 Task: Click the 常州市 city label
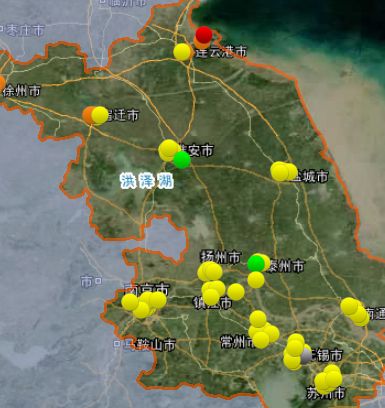(237, 342)
